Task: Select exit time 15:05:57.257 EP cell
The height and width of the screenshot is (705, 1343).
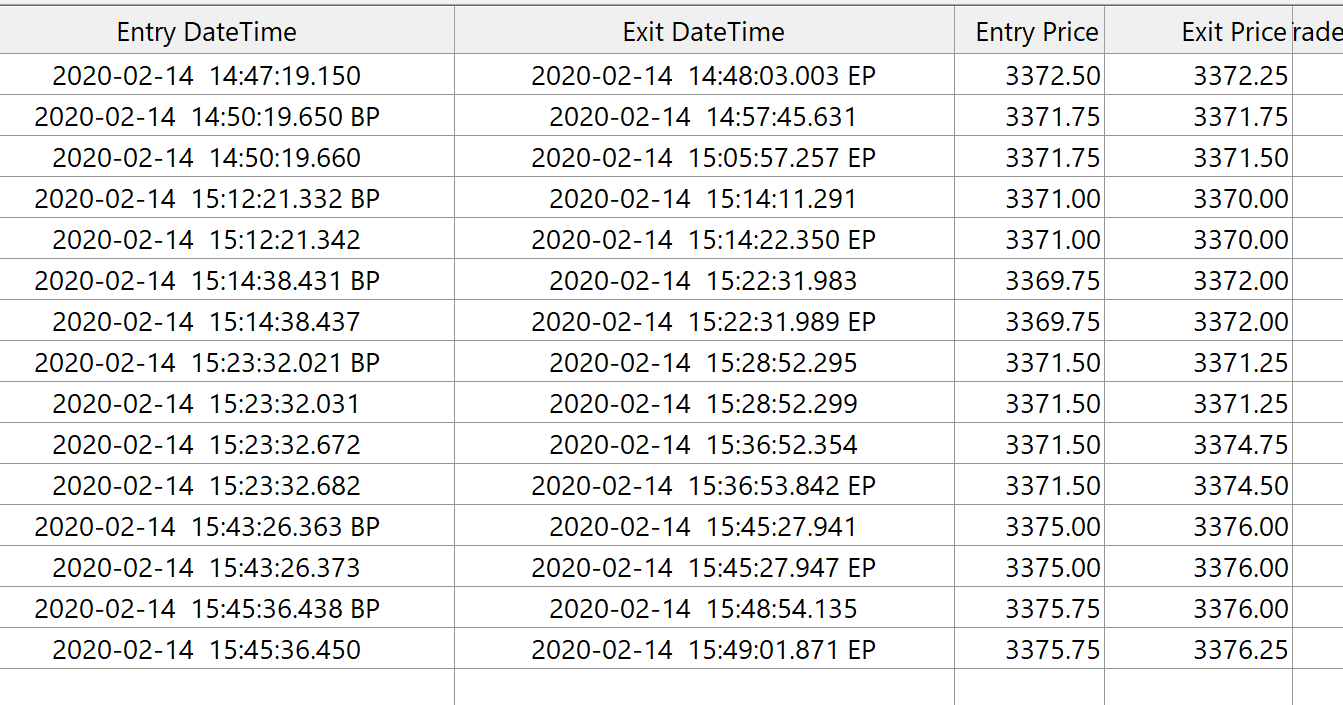Action: [703, 158]
